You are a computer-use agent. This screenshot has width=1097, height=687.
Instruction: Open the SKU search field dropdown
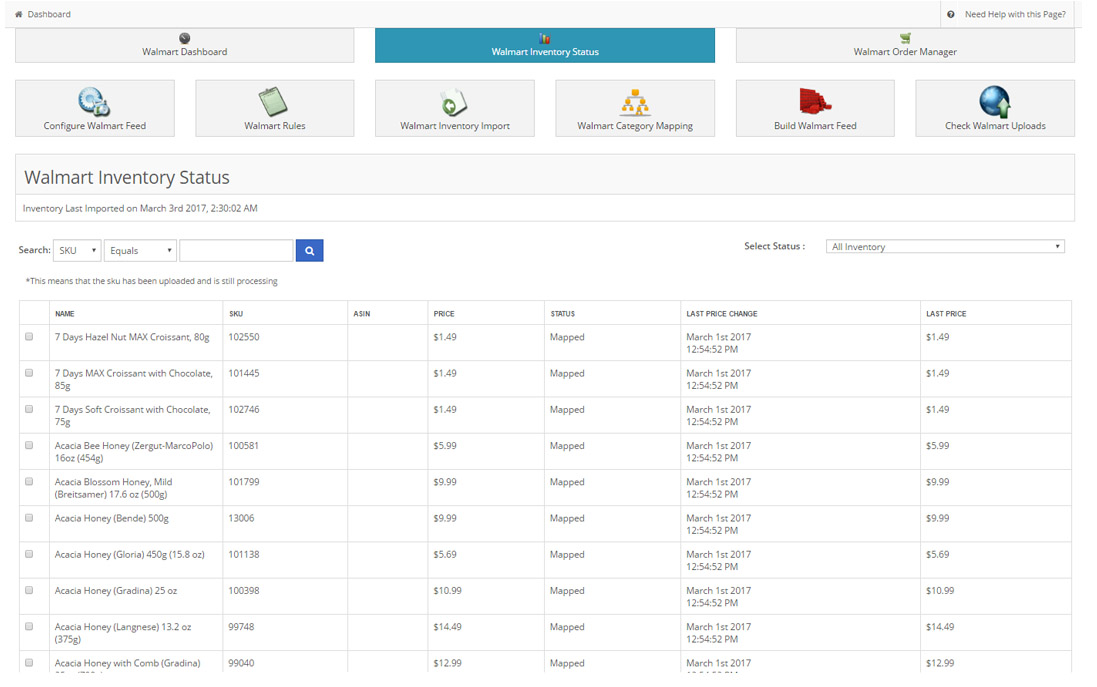point(77,250)
